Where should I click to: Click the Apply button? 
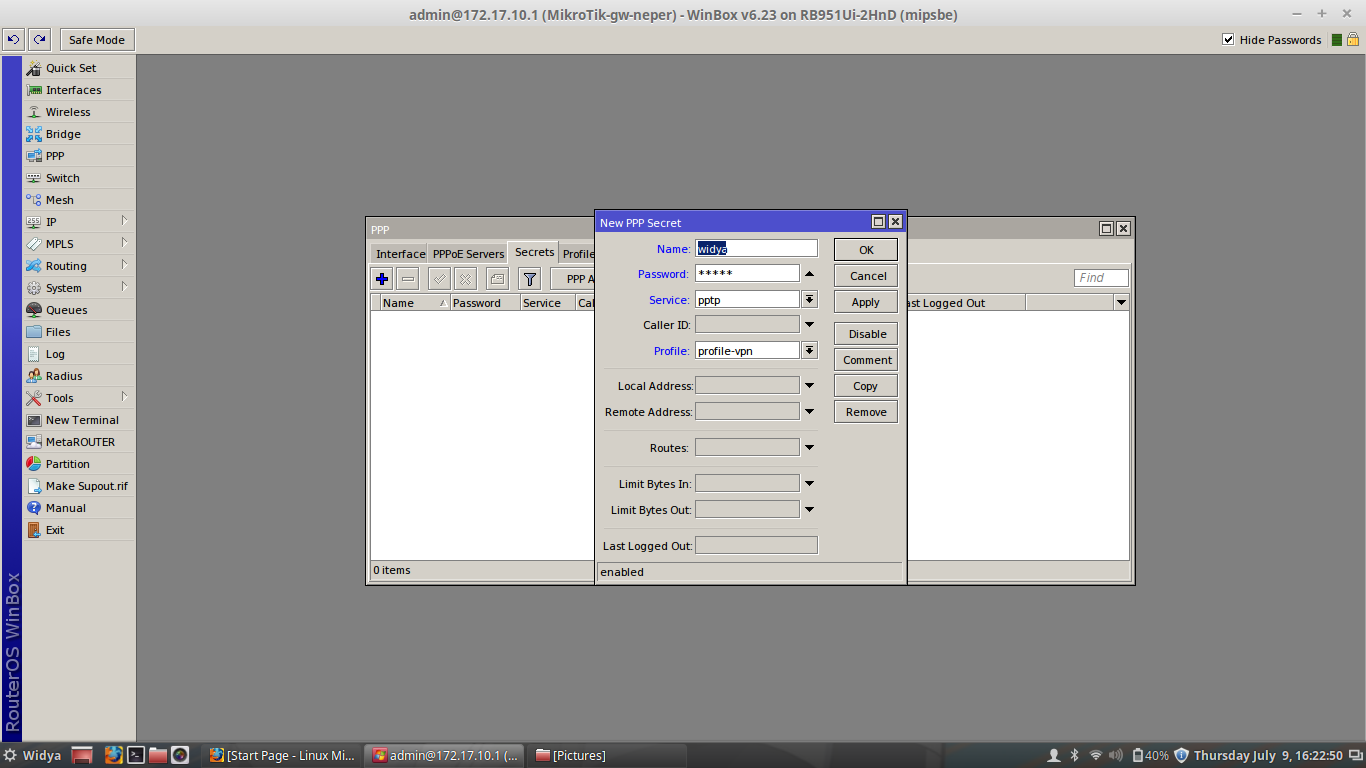tap(866, 302)
